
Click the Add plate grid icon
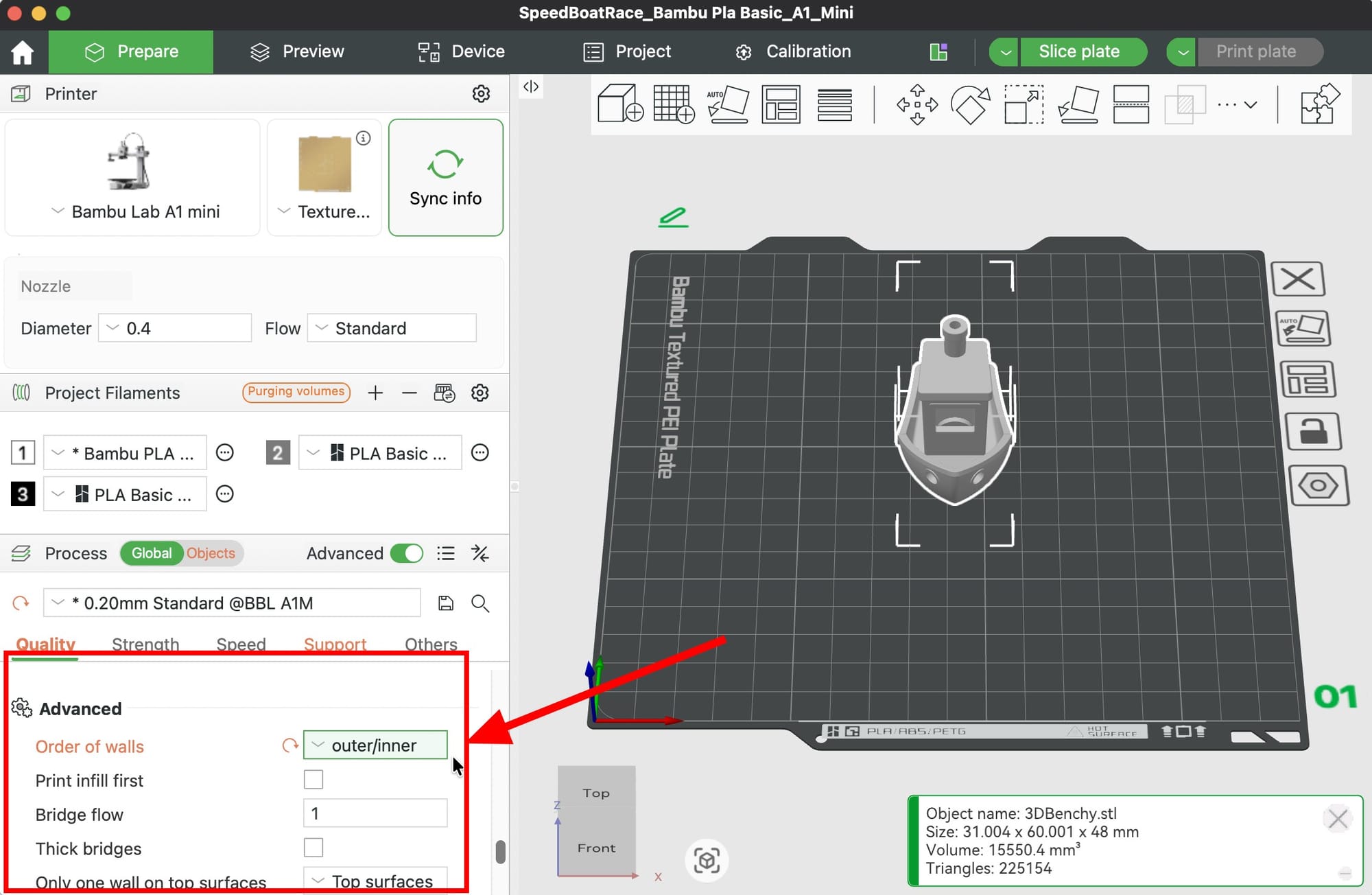673,104
